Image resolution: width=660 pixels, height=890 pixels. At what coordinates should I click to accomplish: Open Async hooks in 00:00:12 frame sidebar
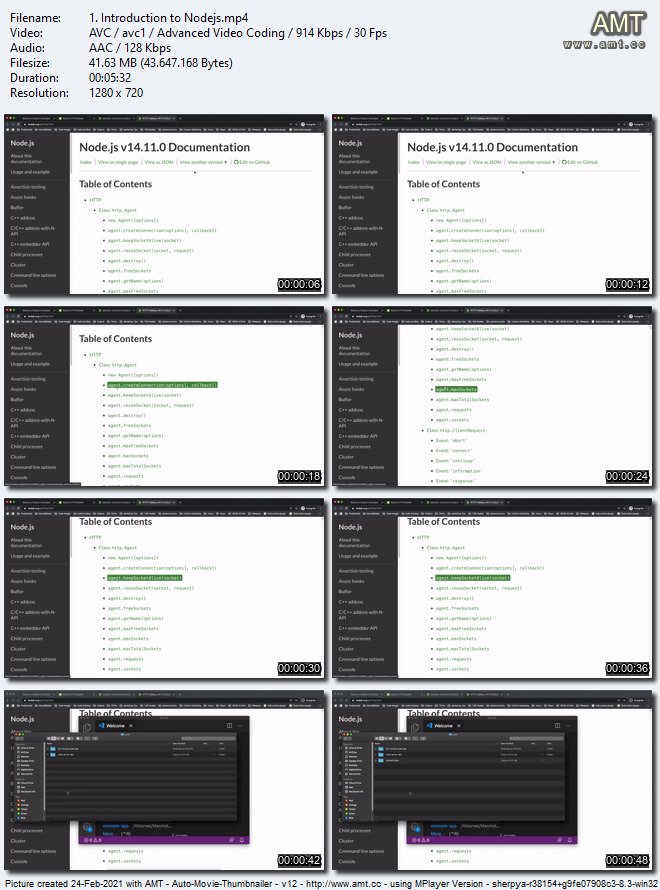[x=351, y=197]
